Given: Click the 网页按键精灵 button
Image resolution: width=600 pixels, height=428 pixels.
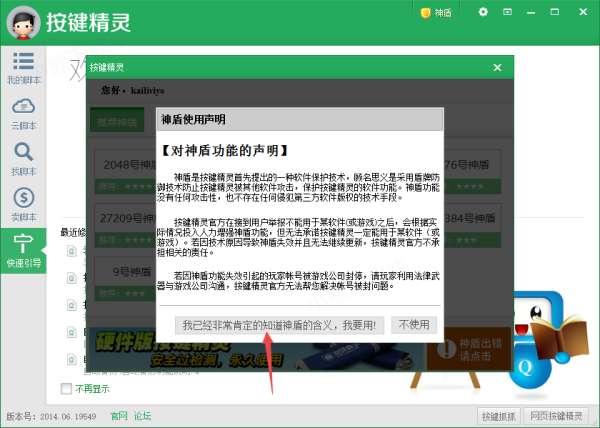Looking at the screenshot, I should (556, 416).
